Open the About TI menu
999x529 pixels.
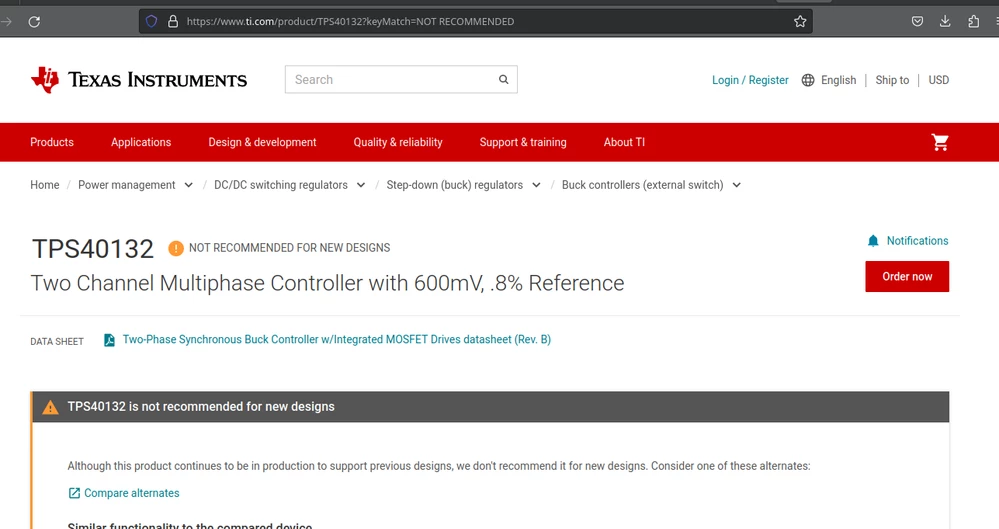tap(624, 142)
